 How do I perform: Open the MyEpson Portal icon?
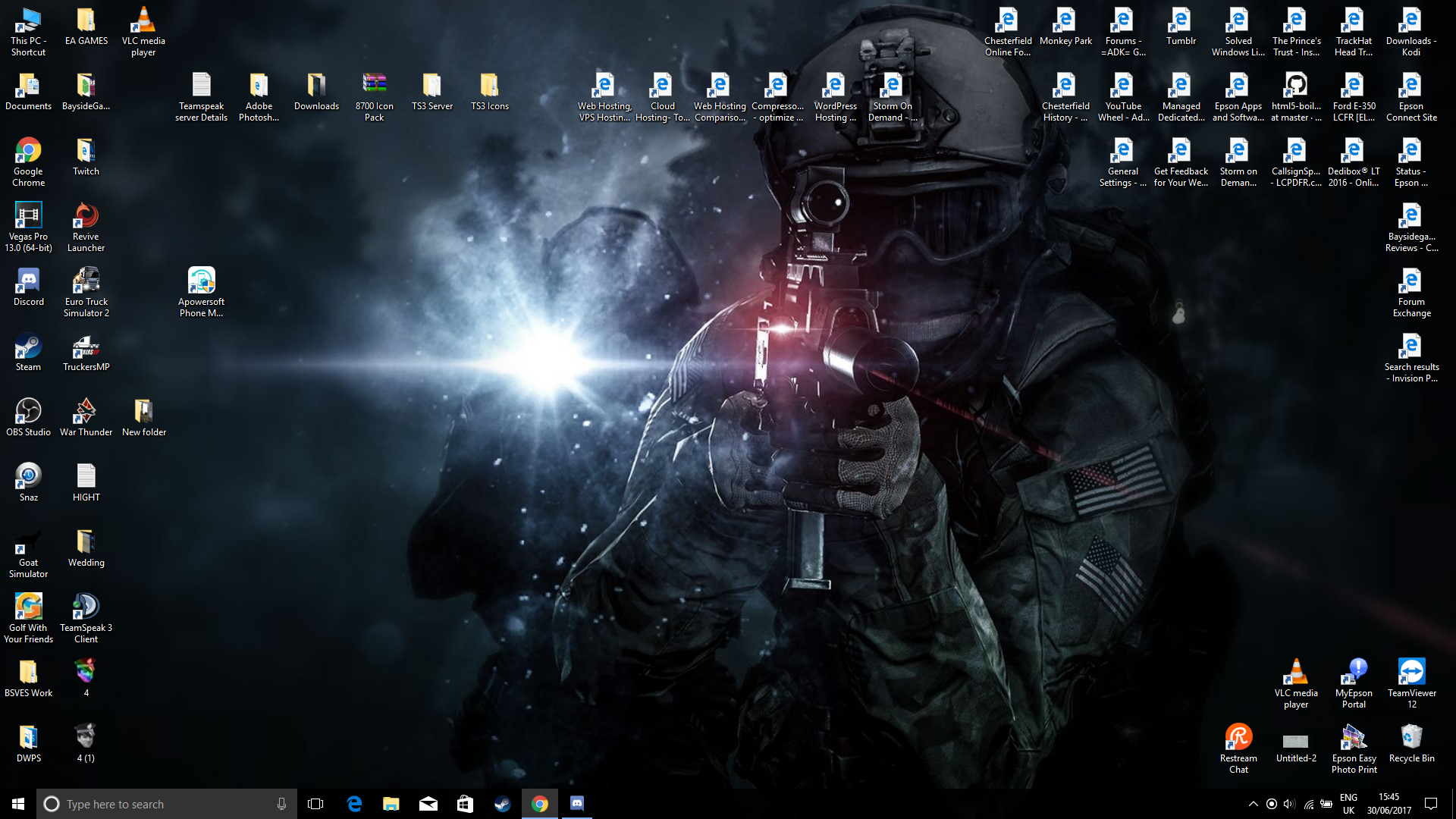1354,683
